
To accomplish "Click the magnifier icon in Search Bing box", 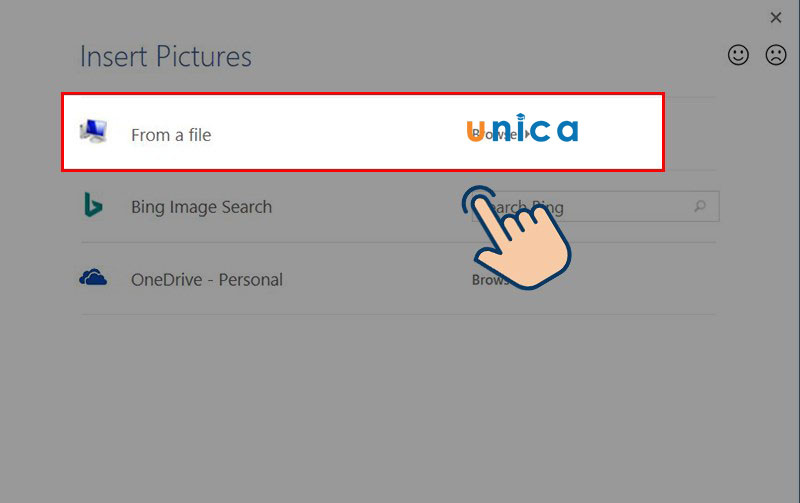I will pyautogui.click(x=700, y=207).
